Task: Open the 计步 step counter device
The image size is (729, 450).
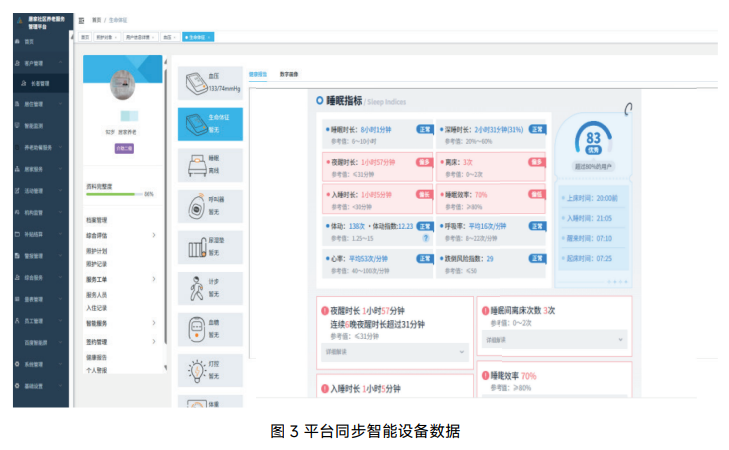Action: (210, 288)
